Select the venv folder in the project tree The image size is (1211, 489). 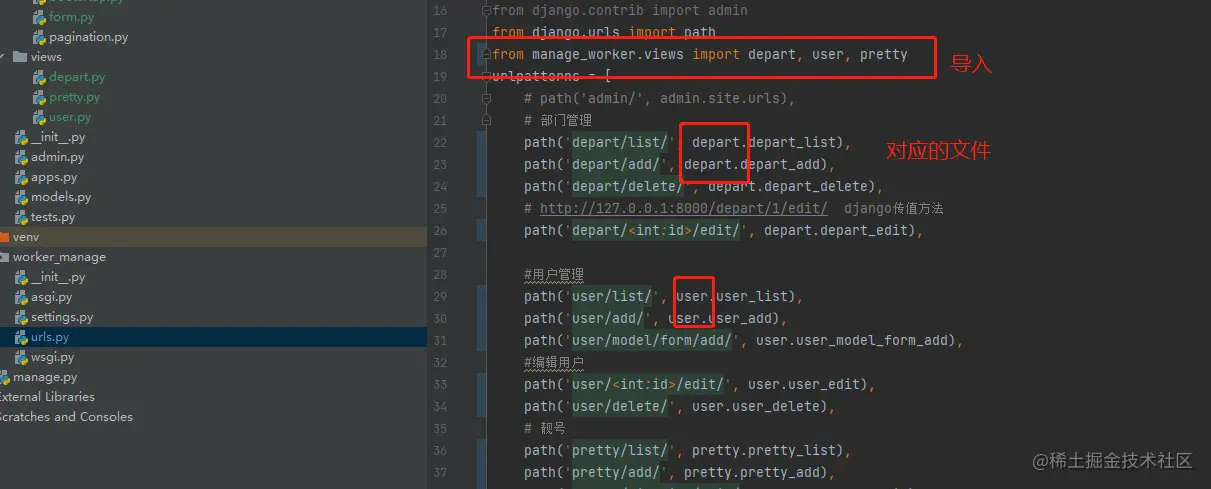(213, 237)
